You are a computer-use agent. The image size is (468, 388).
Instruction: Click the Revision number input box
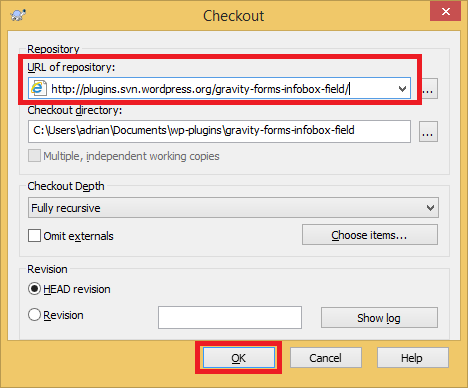(x=230, y=318)
